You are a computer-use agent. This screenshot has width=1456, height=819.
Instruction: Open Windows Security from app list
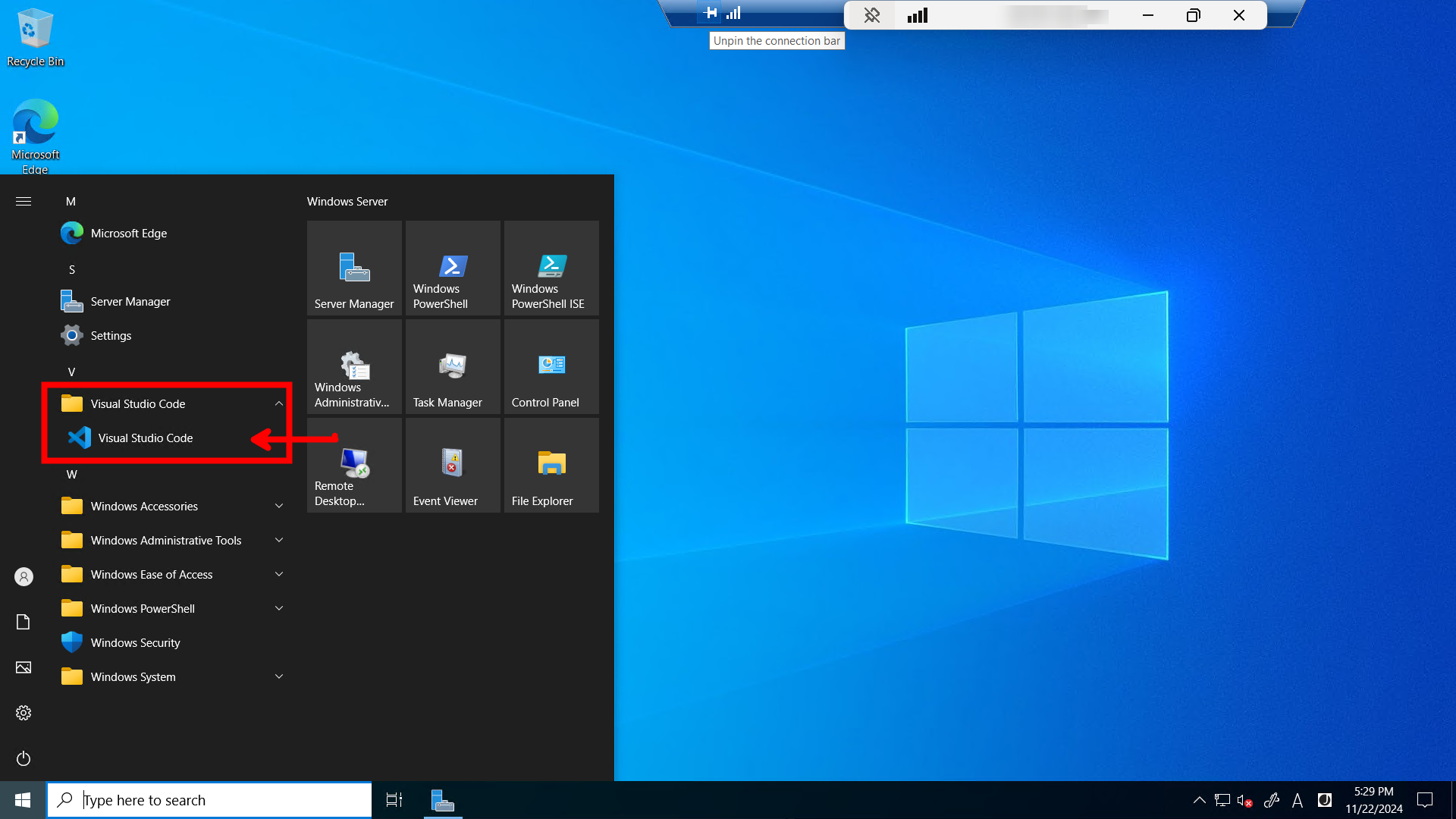(135, 643)
